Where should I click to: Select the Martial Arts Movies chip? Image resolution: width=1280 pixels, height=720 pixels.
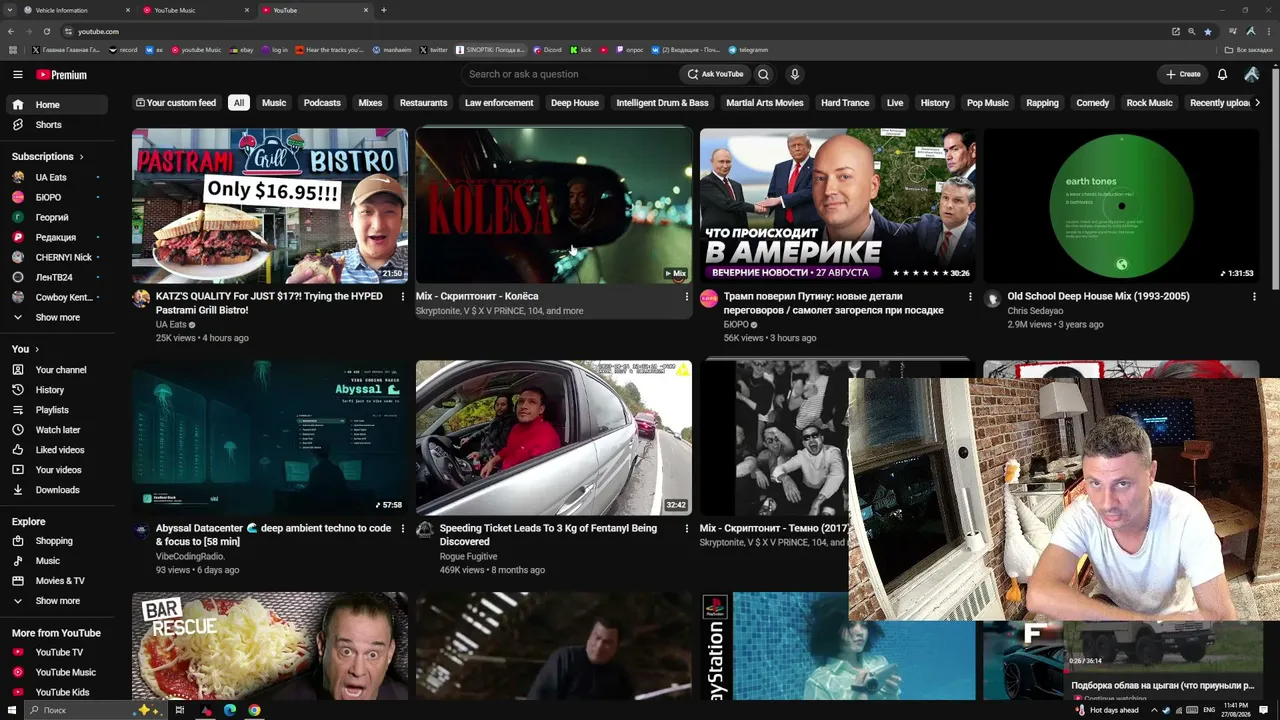point(765,103)
